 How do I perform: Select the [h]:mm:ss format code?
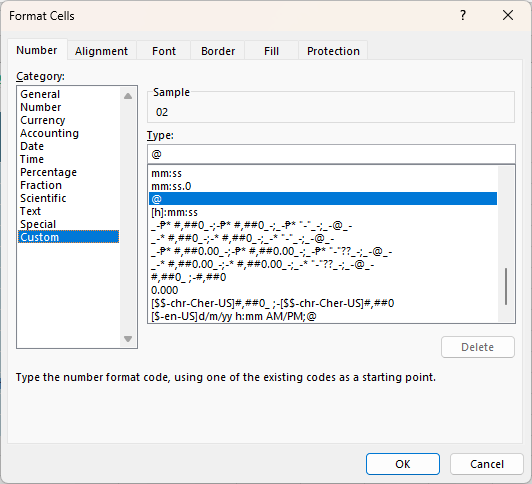323,212
